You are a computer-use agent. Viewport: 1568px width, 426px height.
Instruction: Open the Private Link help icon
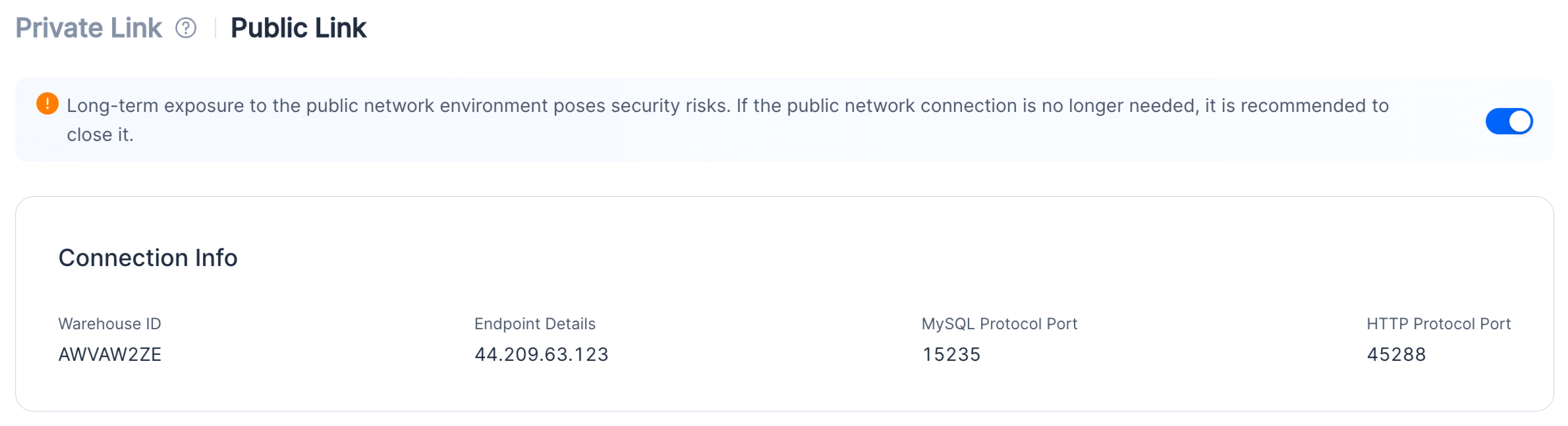point(186,28)
